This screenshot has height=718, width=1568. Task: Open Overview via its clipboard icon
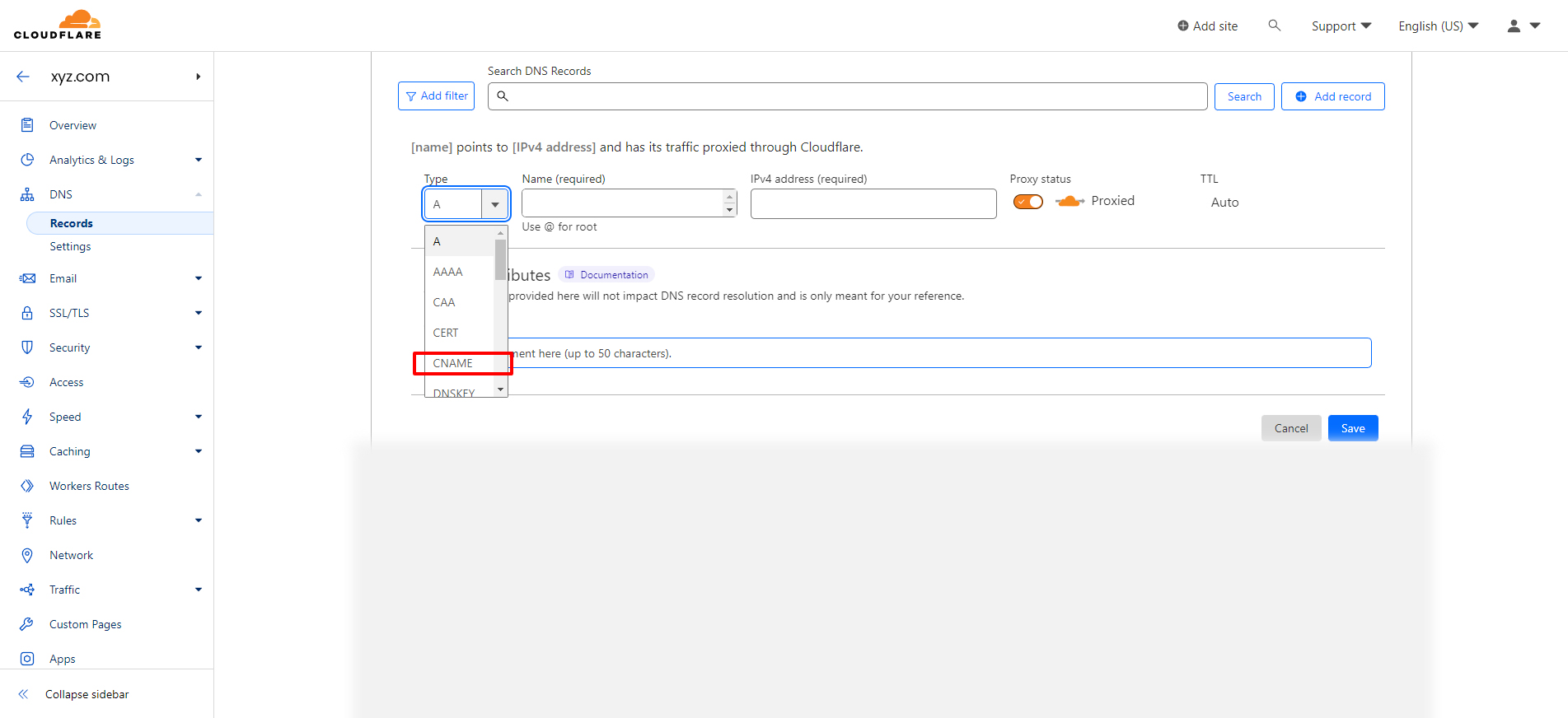pos(27,125)
